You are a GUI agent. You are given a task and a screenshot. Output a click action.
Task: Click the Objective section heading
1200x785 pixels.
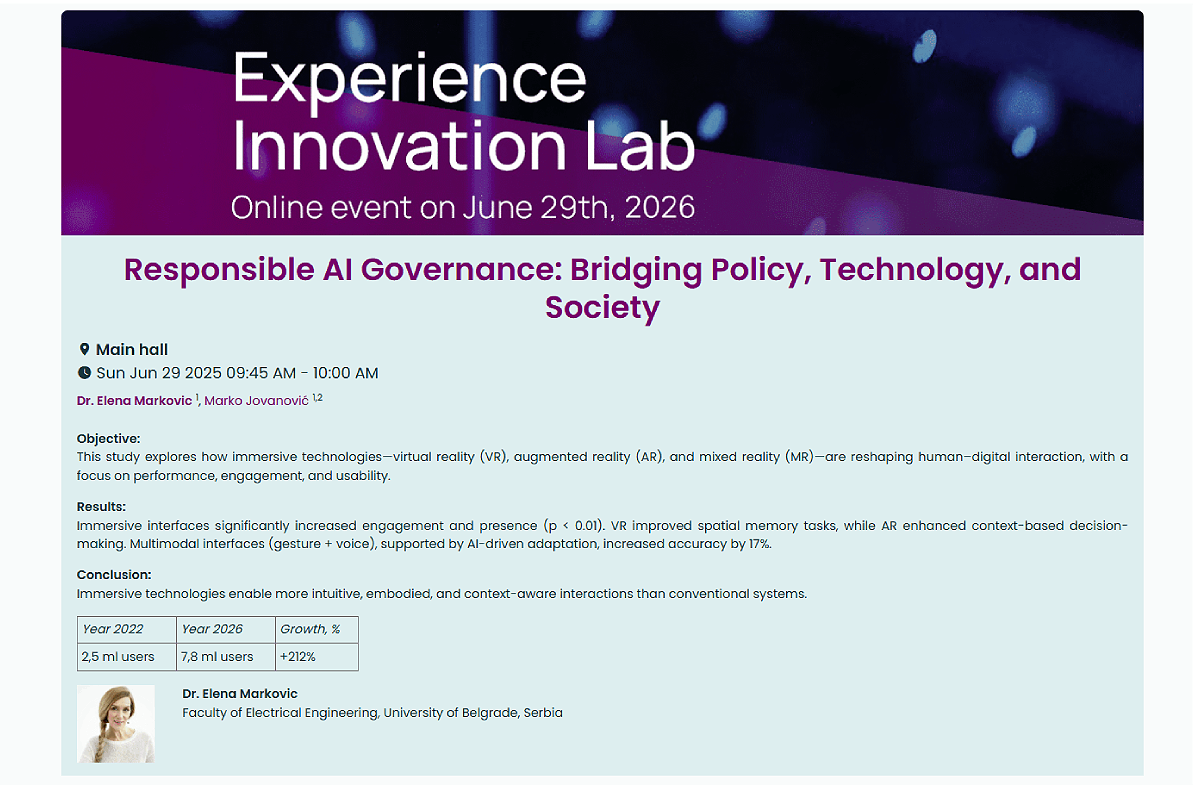(109, 438)
